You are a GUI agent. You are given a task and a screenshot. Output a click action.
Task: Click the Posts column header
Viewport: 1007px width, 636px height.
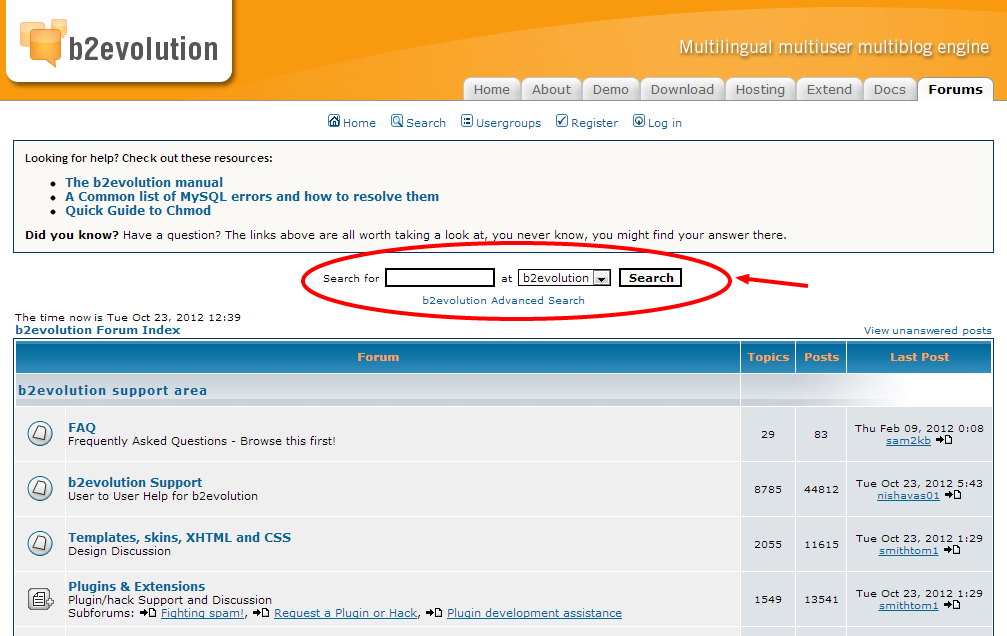[821, 357]
